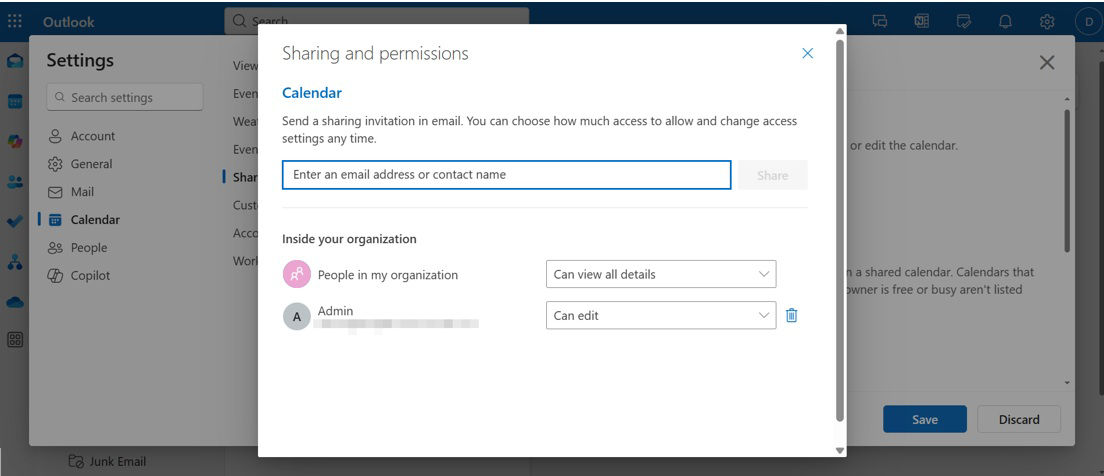Image resolution: width=1104 pixels, height=476 pixels.
Task: Go to General settings category
Action: tap(91, 164)
